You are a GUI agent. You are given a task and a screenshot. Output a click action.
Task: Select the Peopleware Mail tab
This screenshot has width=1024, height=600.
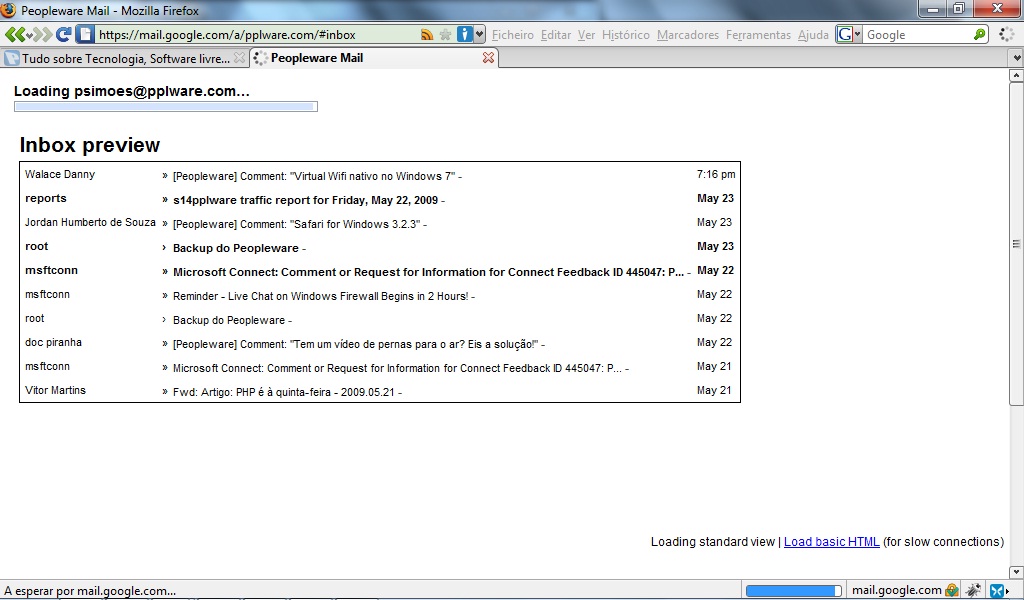[374, 58]
